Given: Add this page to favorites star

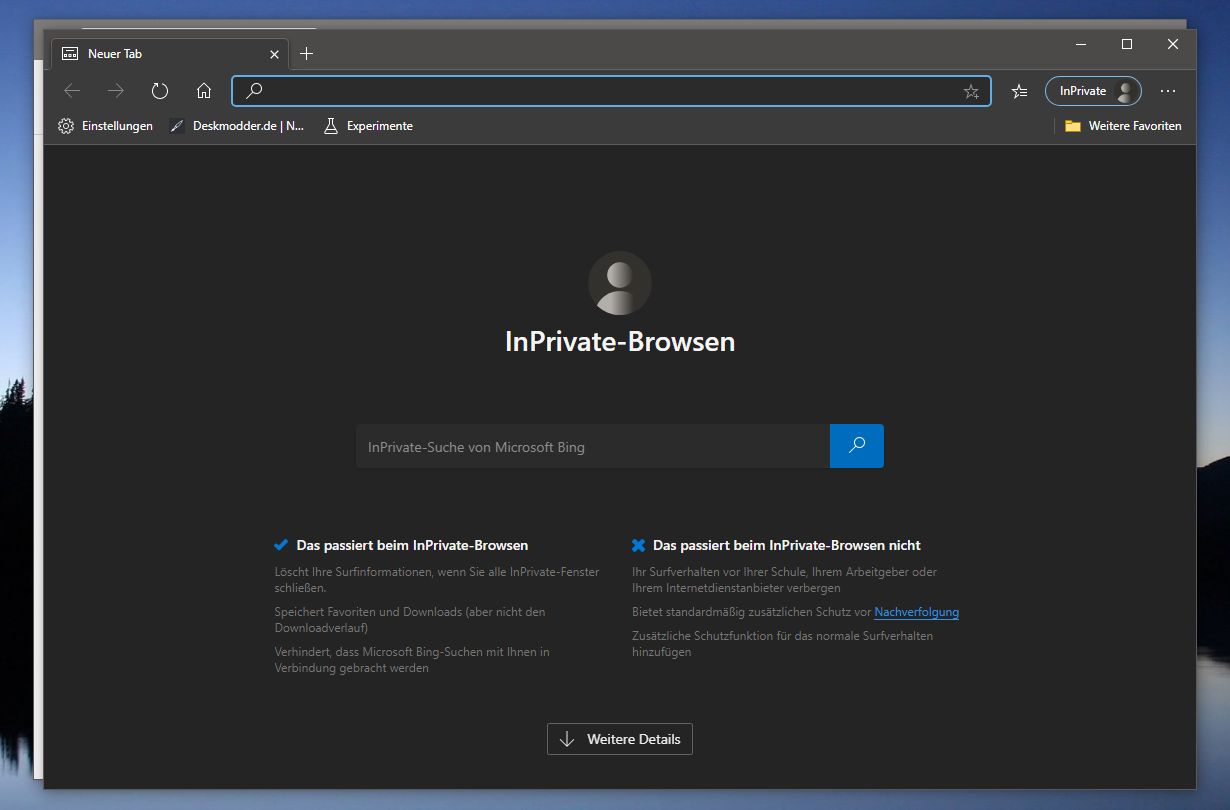Looking at the screenshot, I should click(971, 92).
